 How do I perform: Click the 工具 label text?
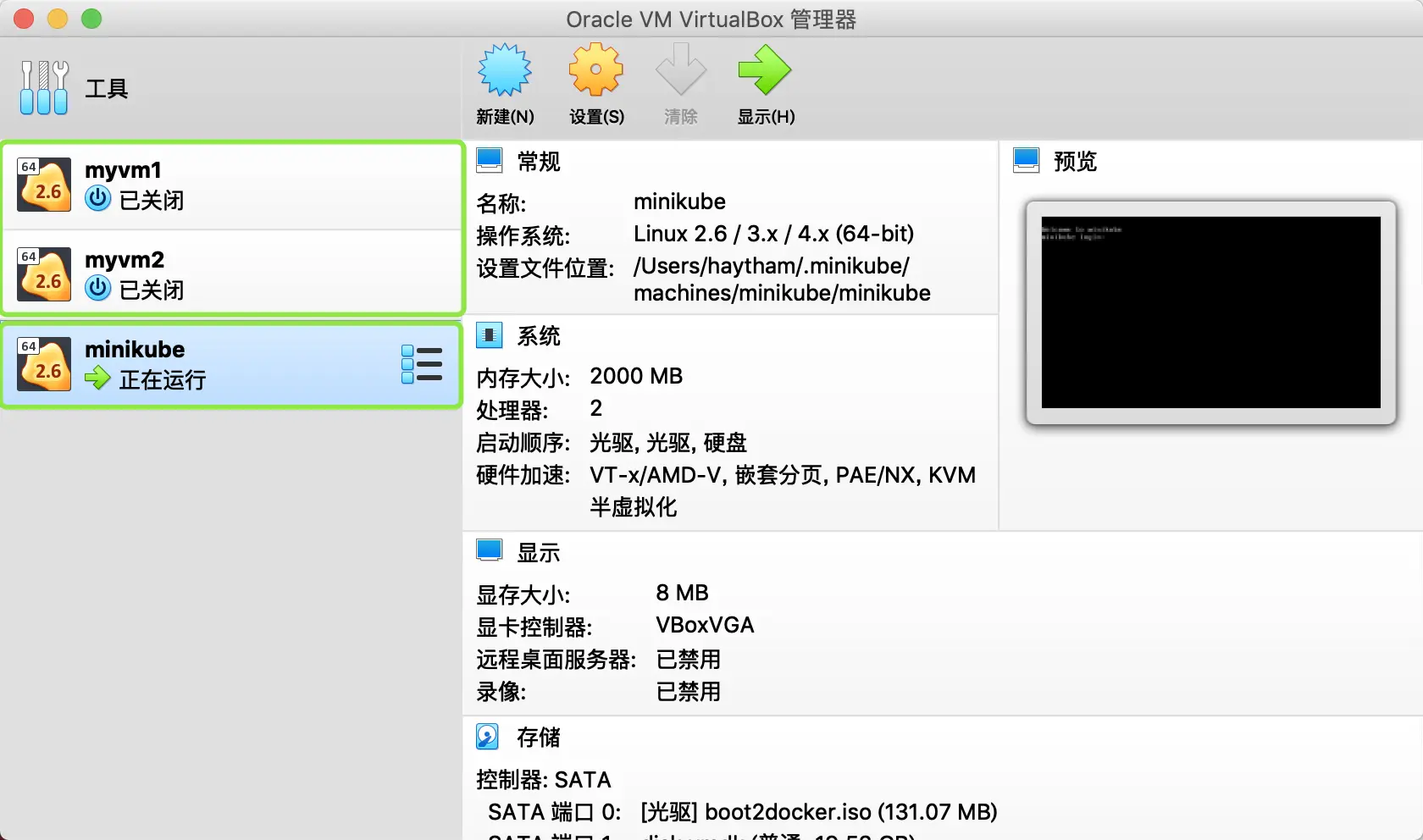pyautogui.click(x=107, y=88)
